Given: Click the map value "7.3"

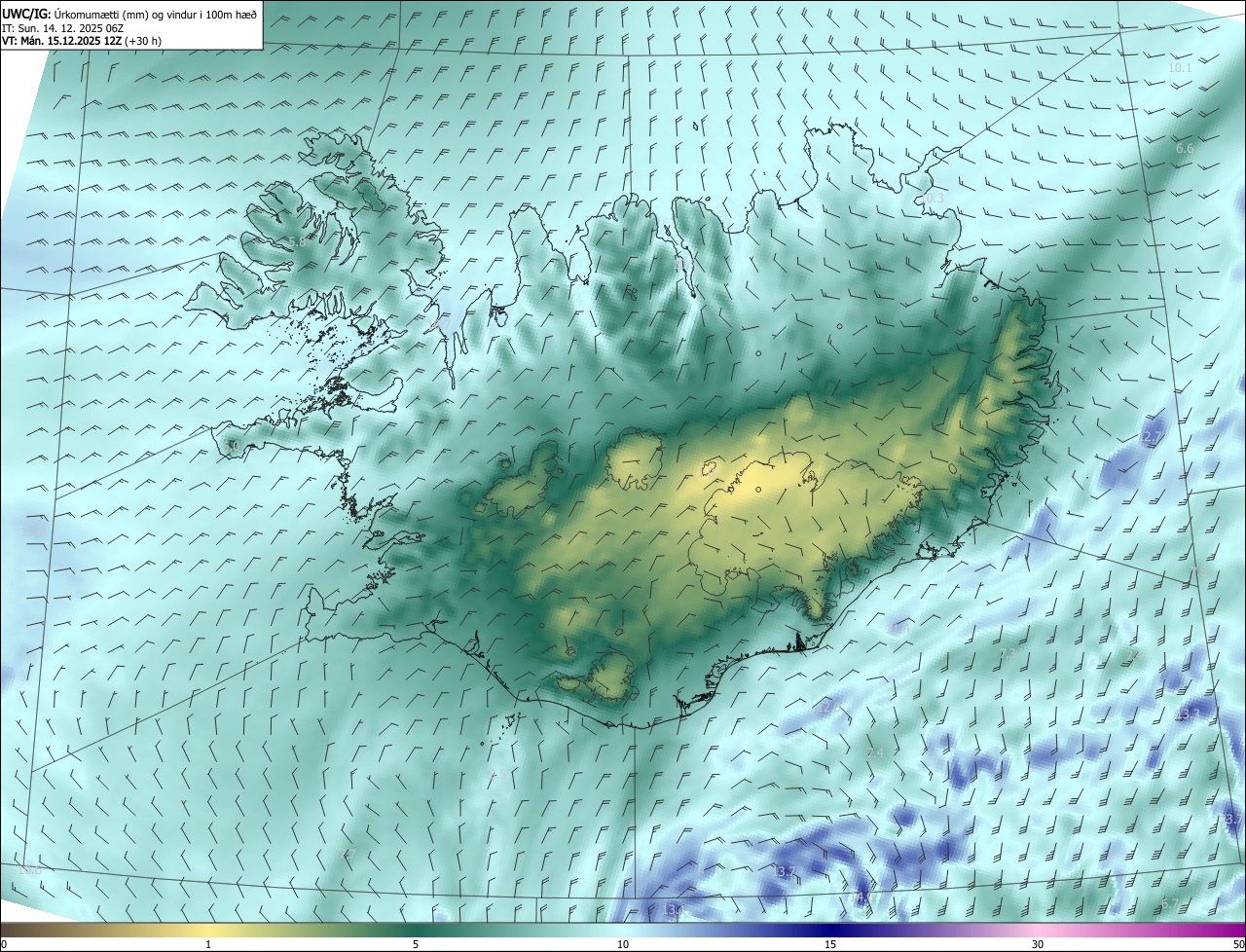Looking at the screenshot, I should click(x=1008, y=654).
